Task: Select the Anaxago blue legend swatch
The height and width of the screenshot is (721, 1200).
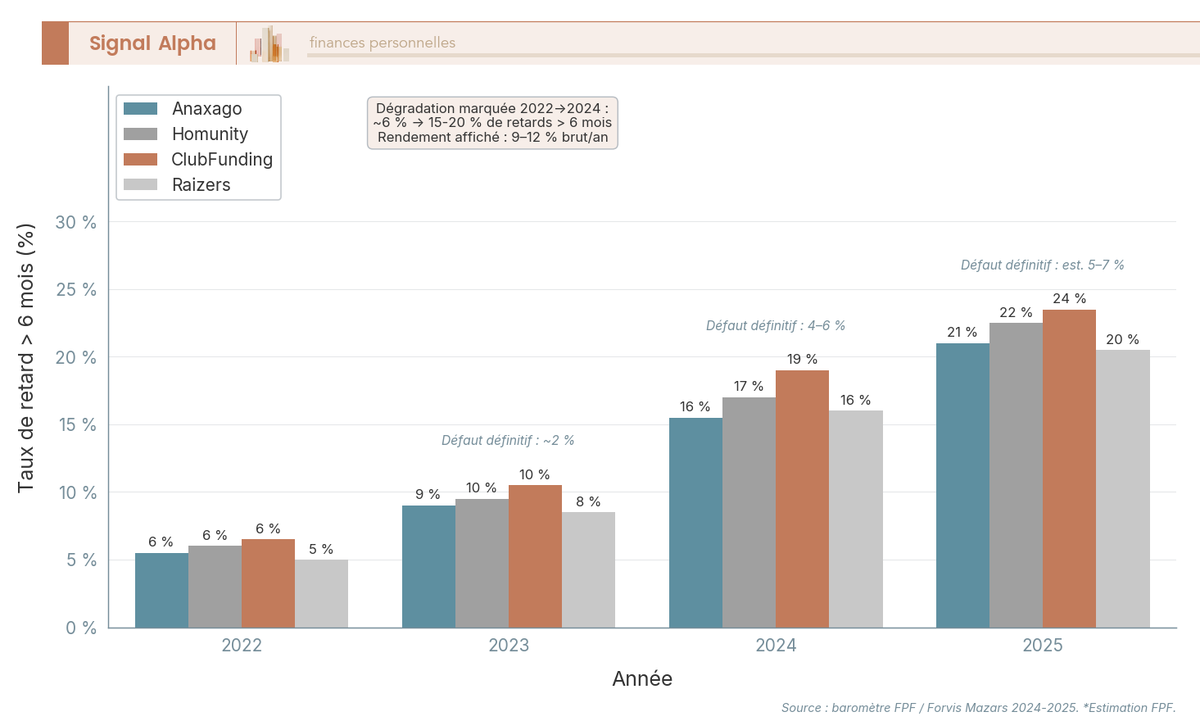Action: point(140,108)
